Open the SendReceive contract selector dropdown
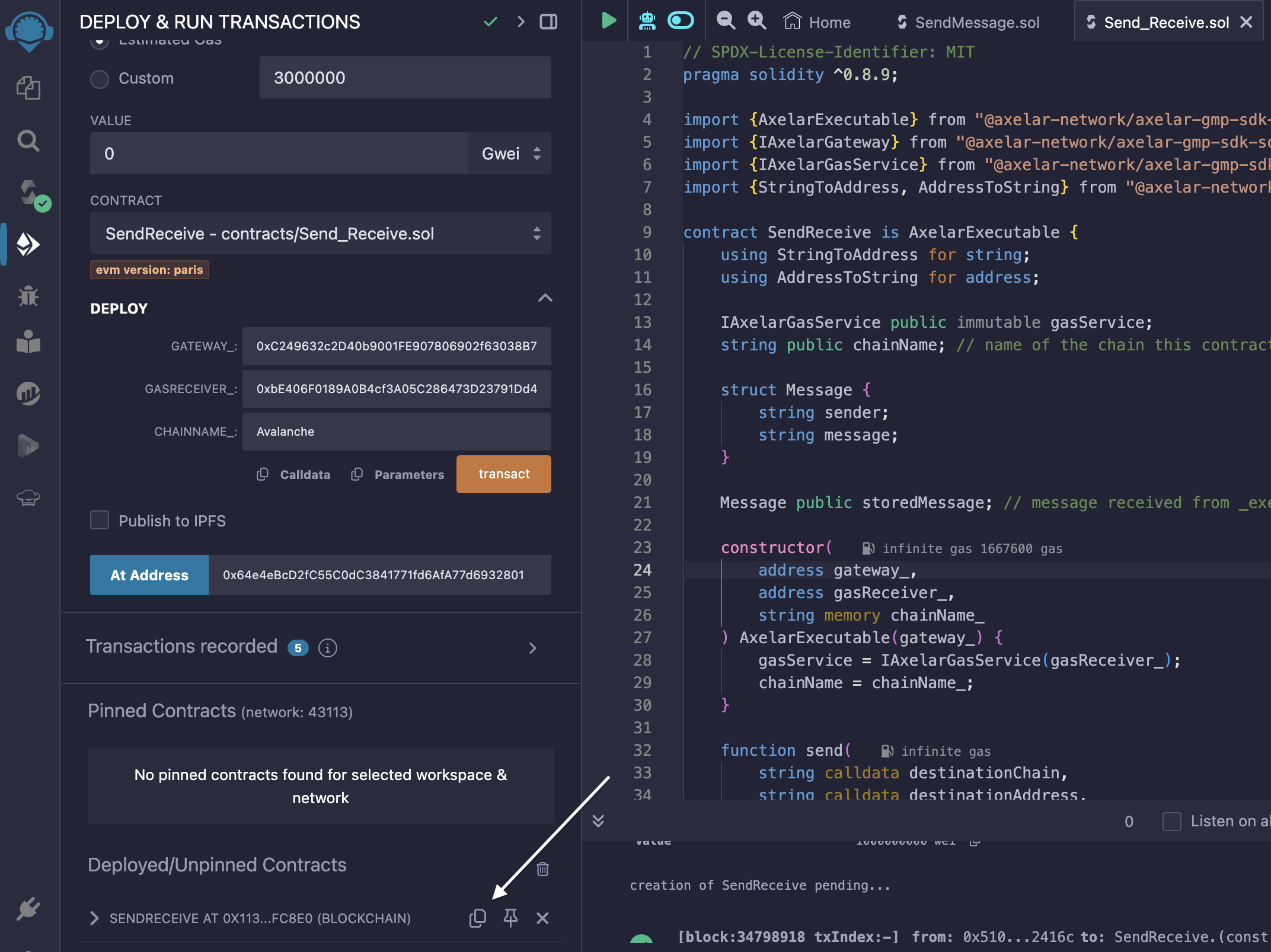 320,234
